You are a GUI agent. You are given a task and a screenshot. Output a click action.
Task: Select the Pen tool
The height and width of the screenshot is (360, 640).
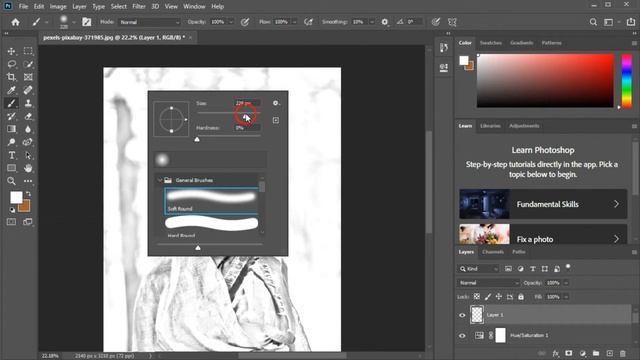pos(28,142)
